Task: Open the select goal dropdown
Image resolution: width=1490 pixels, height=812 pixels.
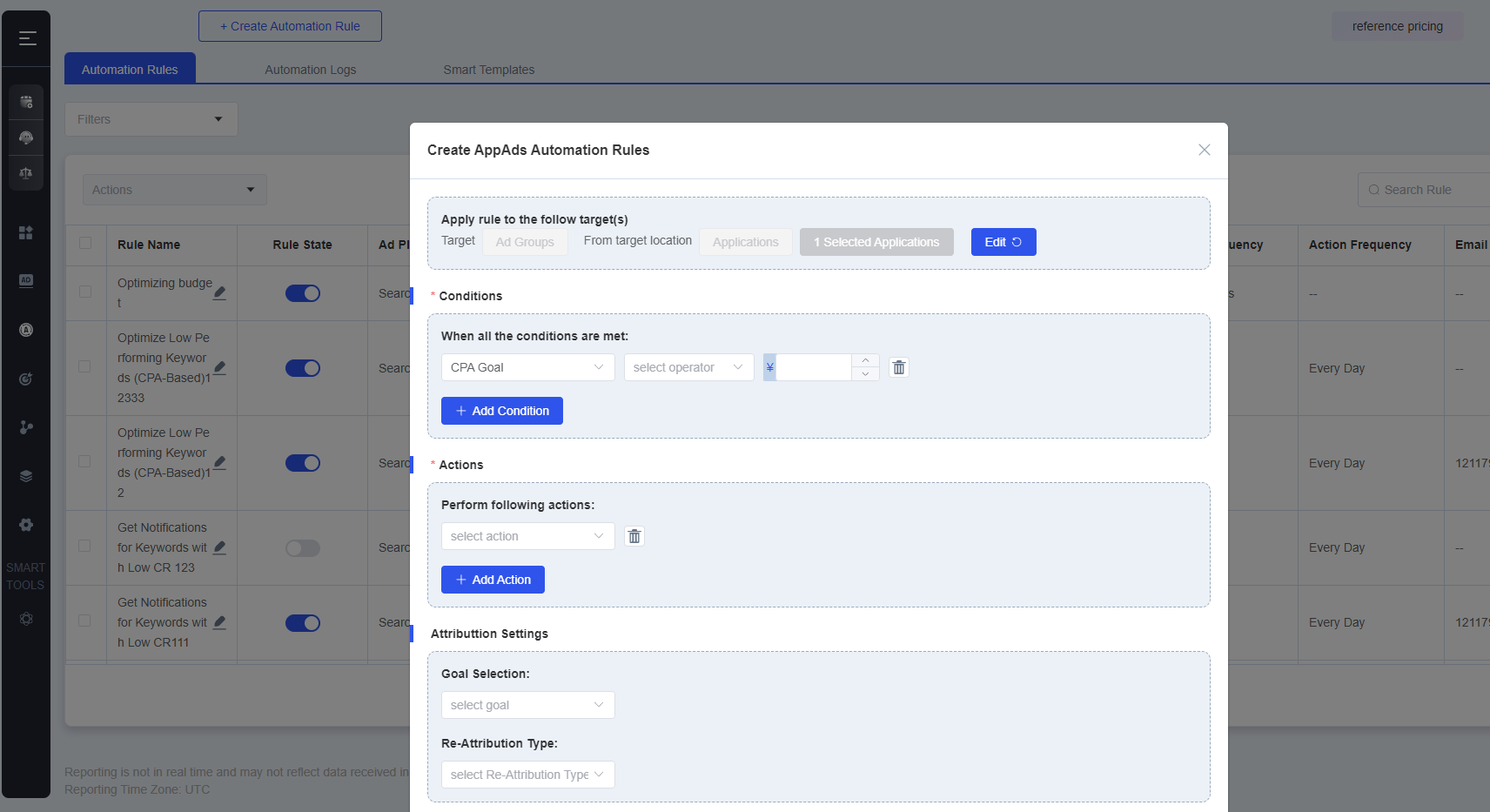Action: click(528, 705)
